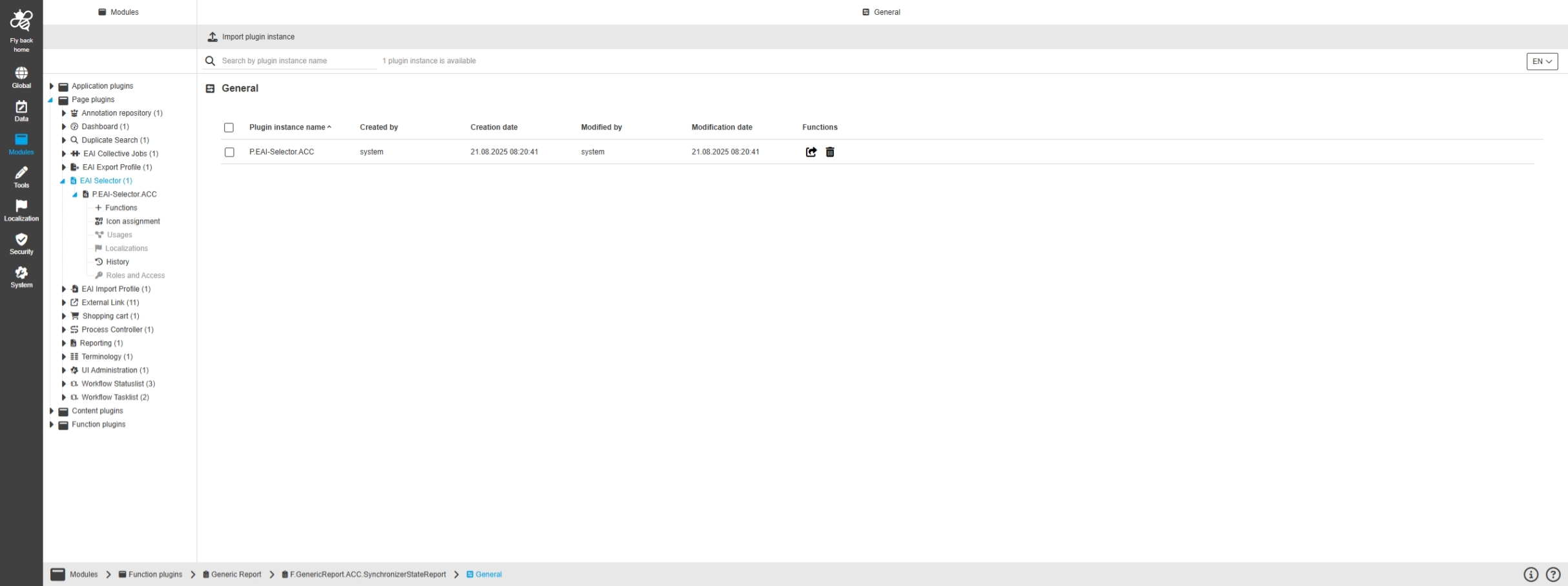This screenshot has width=1568, height=586.
Task: Click the Dashboard tree icon
Action: 74,127
